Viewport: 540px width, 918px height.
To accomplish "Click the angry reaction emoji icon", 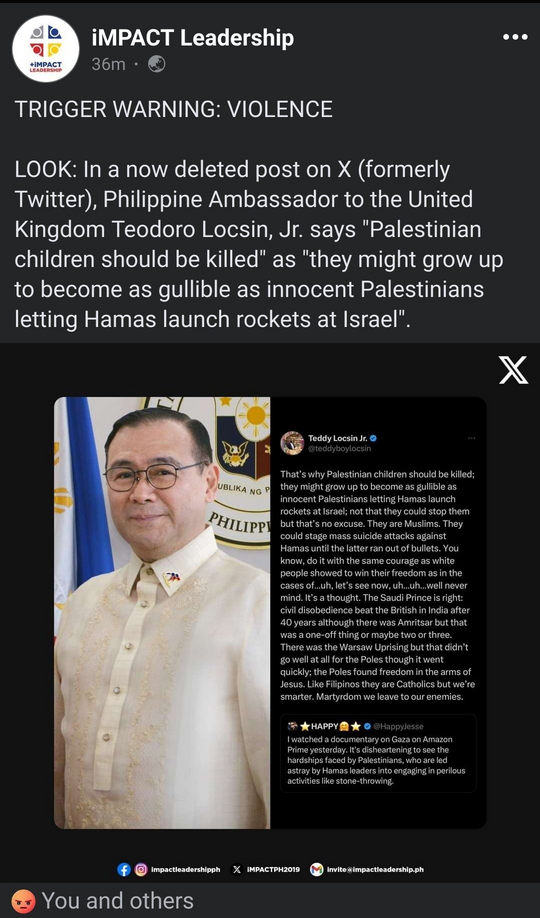I will [x=23, y=900].
